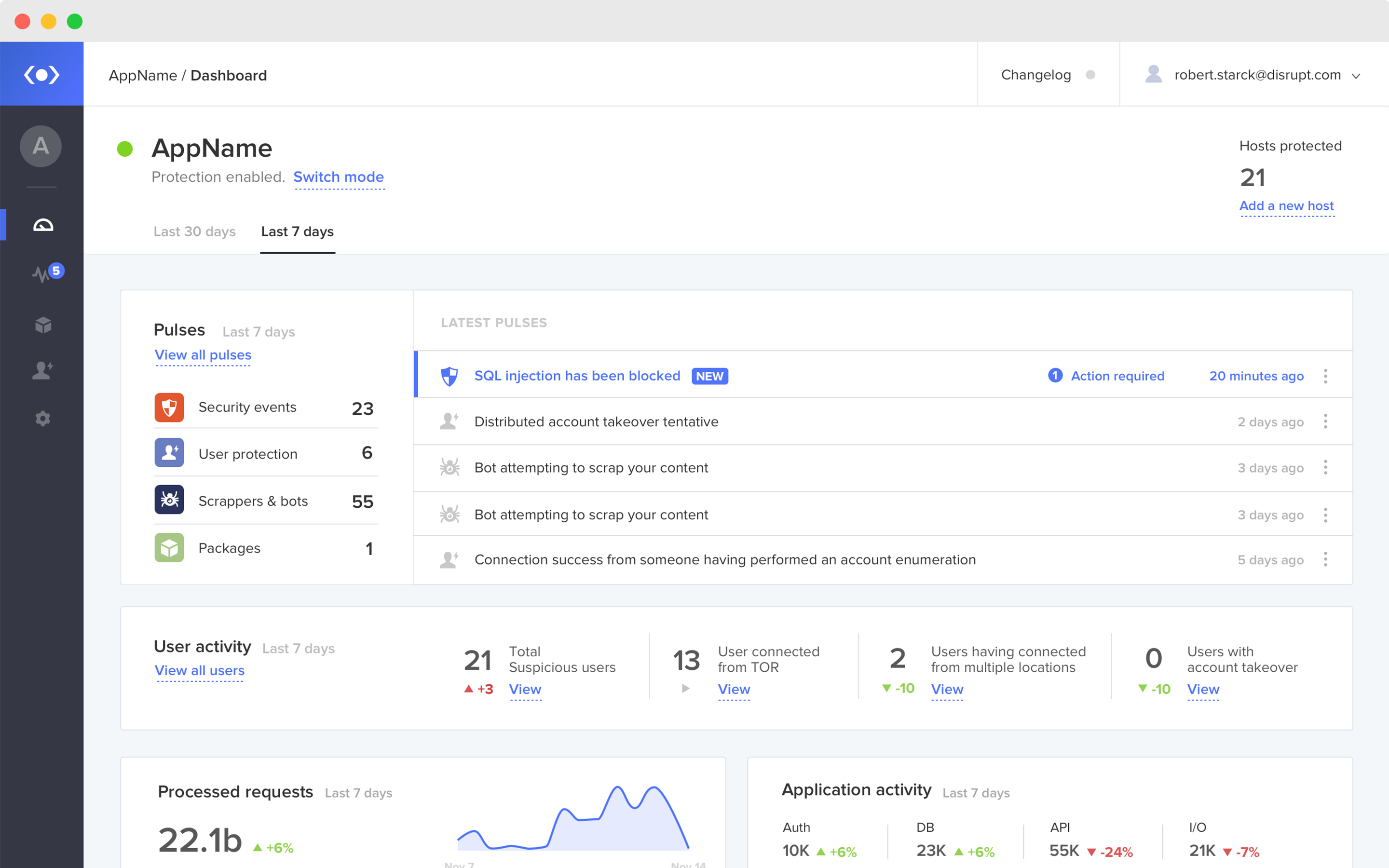Click the packages cube sidebar icon

tap(43, 325)
